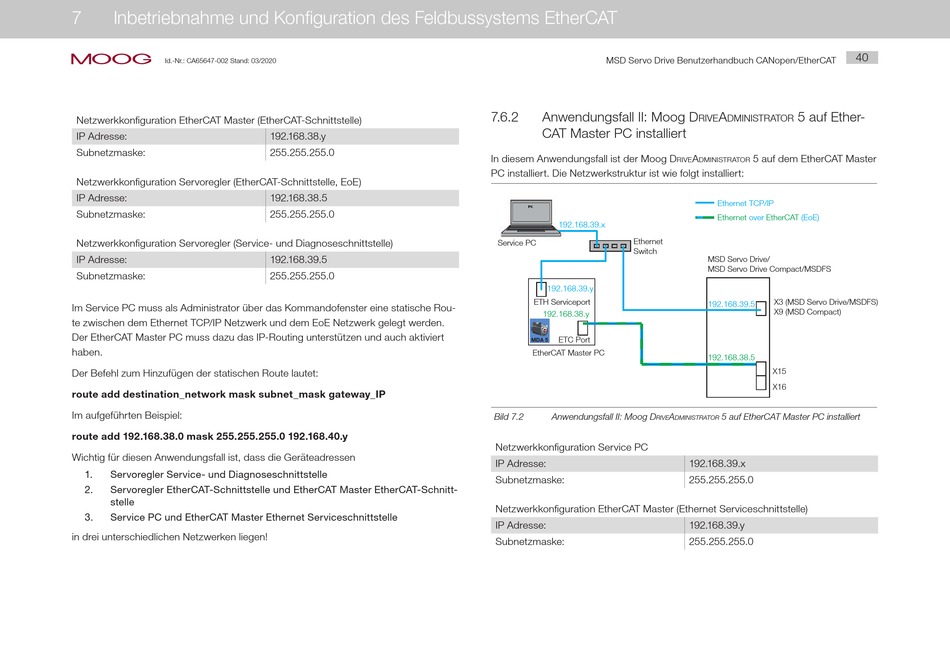950x672 pixels.
Task: Click 'ETC Port' label in diagram
Action: [x=574, y=340]
